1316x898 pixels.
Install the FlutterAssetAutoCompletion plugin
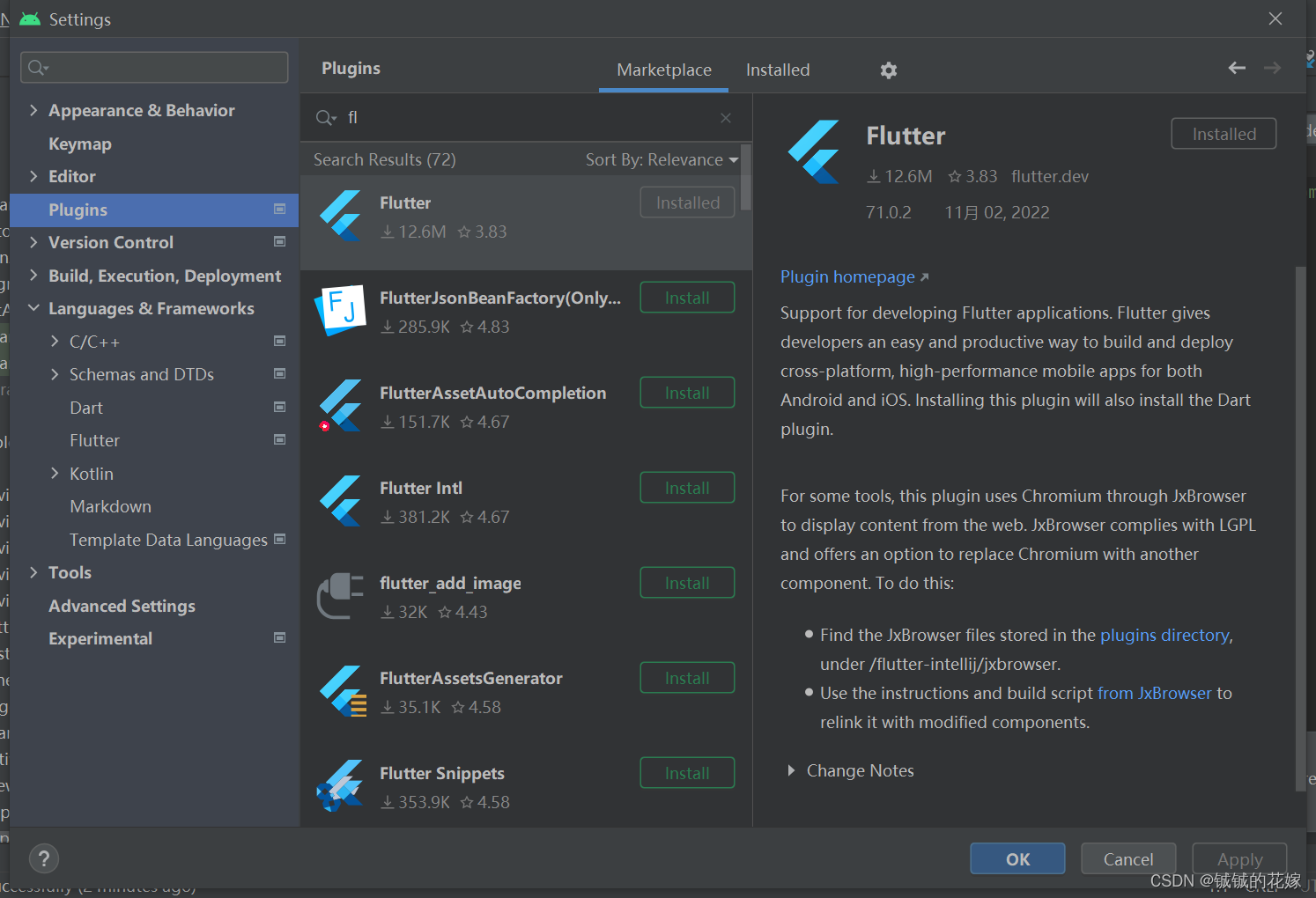coord(687,393)
